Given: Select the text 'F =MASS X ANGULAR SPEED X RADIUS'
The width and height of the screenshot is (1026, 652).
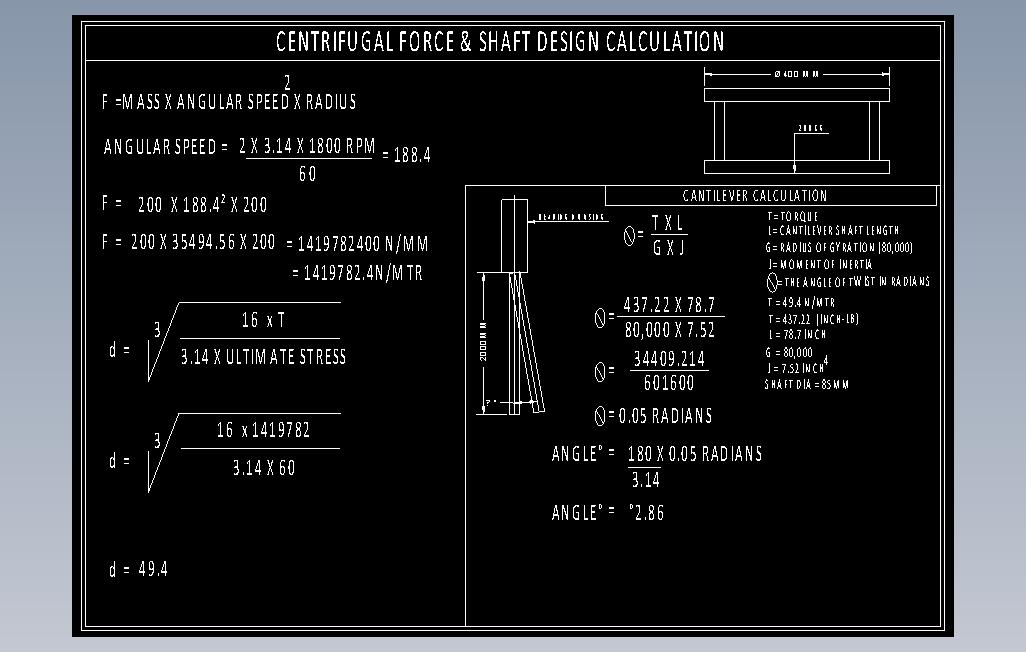Looking at the screenshot, I should (229, 101).
